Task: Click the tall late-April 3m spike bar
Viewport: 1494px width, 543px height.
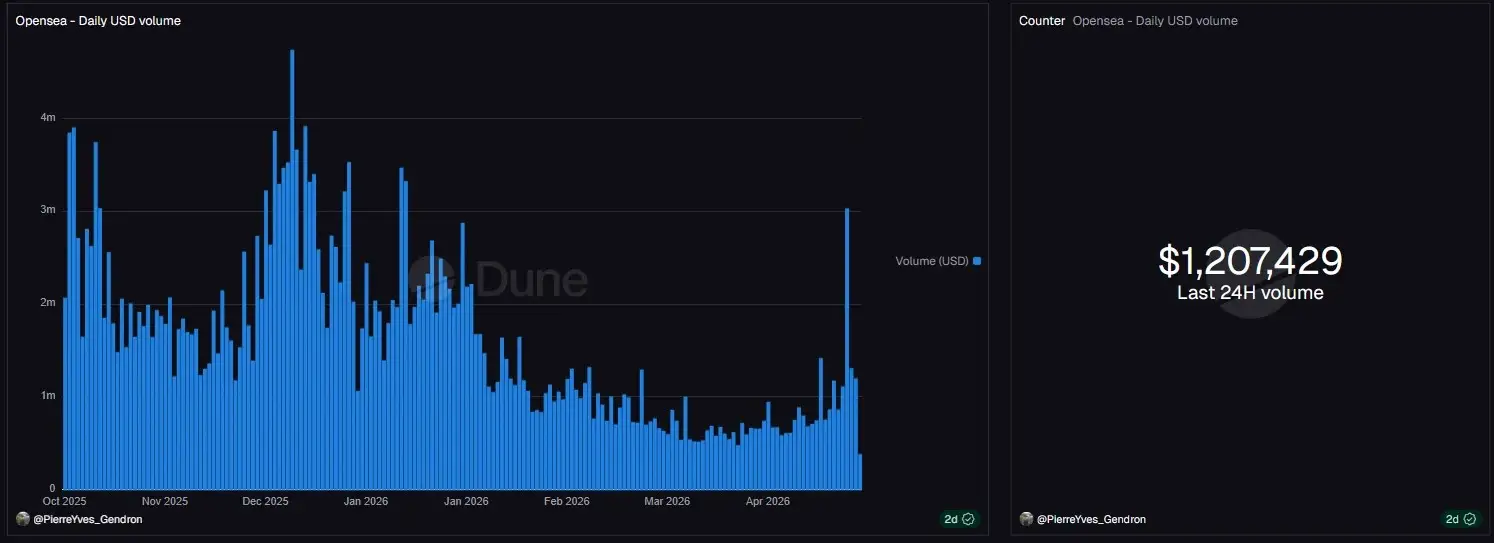Action: [847, 349]
